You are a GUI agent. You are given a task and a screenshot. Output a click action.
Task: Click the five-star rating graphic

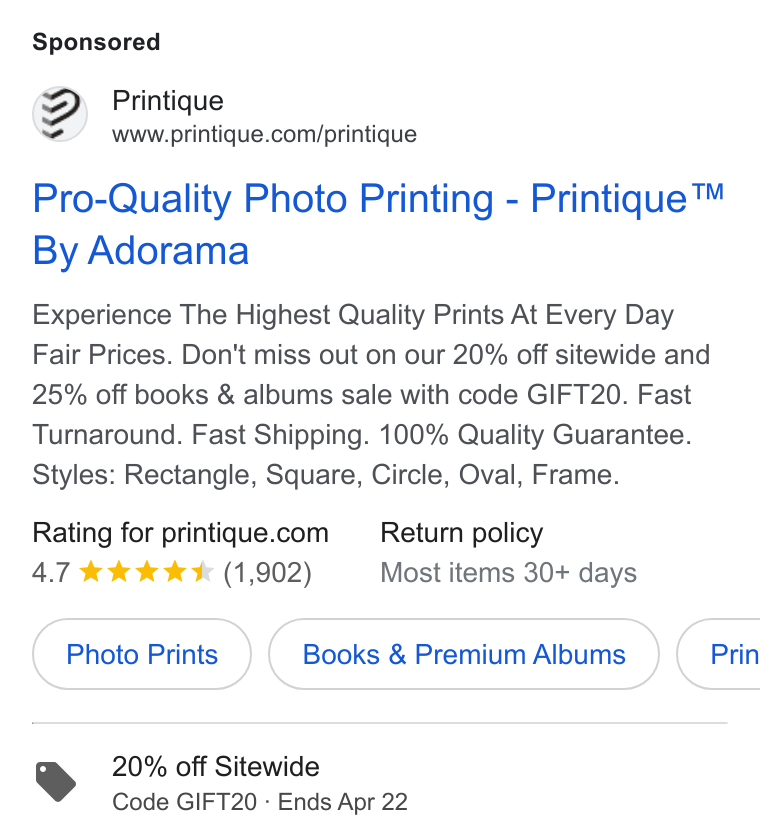coord(147,572)
